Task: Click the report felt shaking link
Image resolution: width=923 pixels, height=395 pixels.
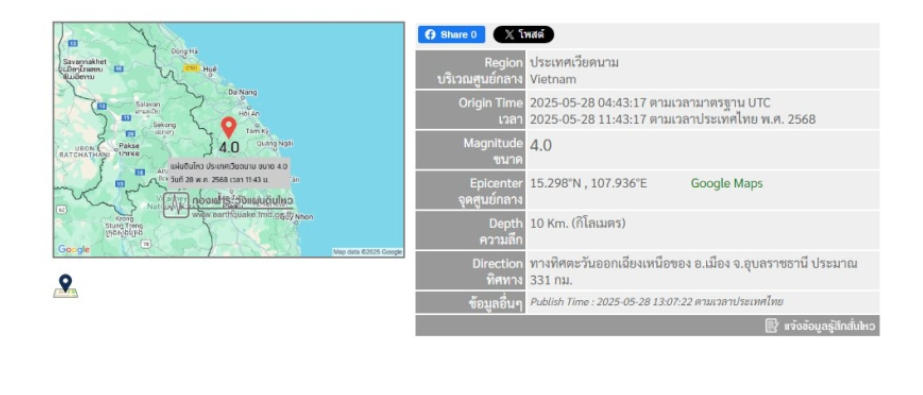Action: pyautogui.click(x=821, y=326)
